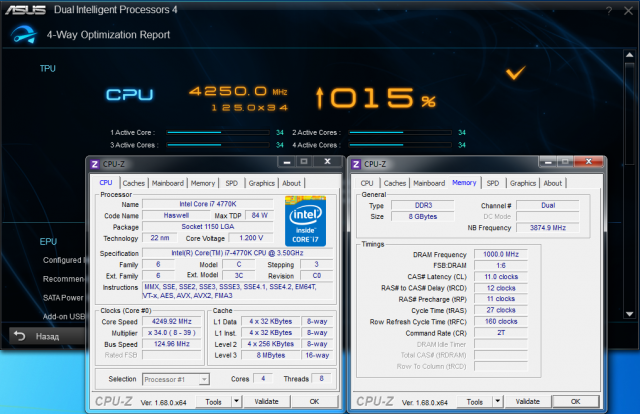This screenshot has height=414, width=640.
Task: Click the Core Voltage value 1.200 V
Action: click(x=251, y=238)
